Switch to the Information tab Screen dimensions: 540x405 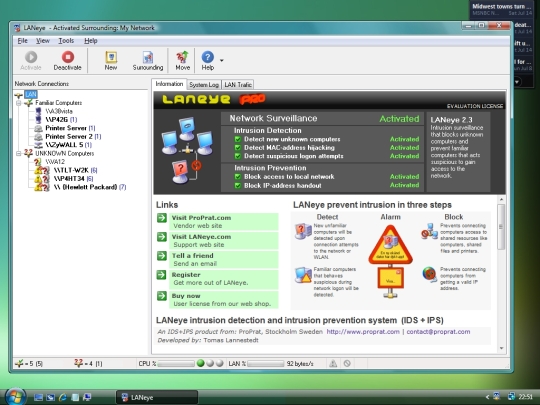tap(169, 84)
